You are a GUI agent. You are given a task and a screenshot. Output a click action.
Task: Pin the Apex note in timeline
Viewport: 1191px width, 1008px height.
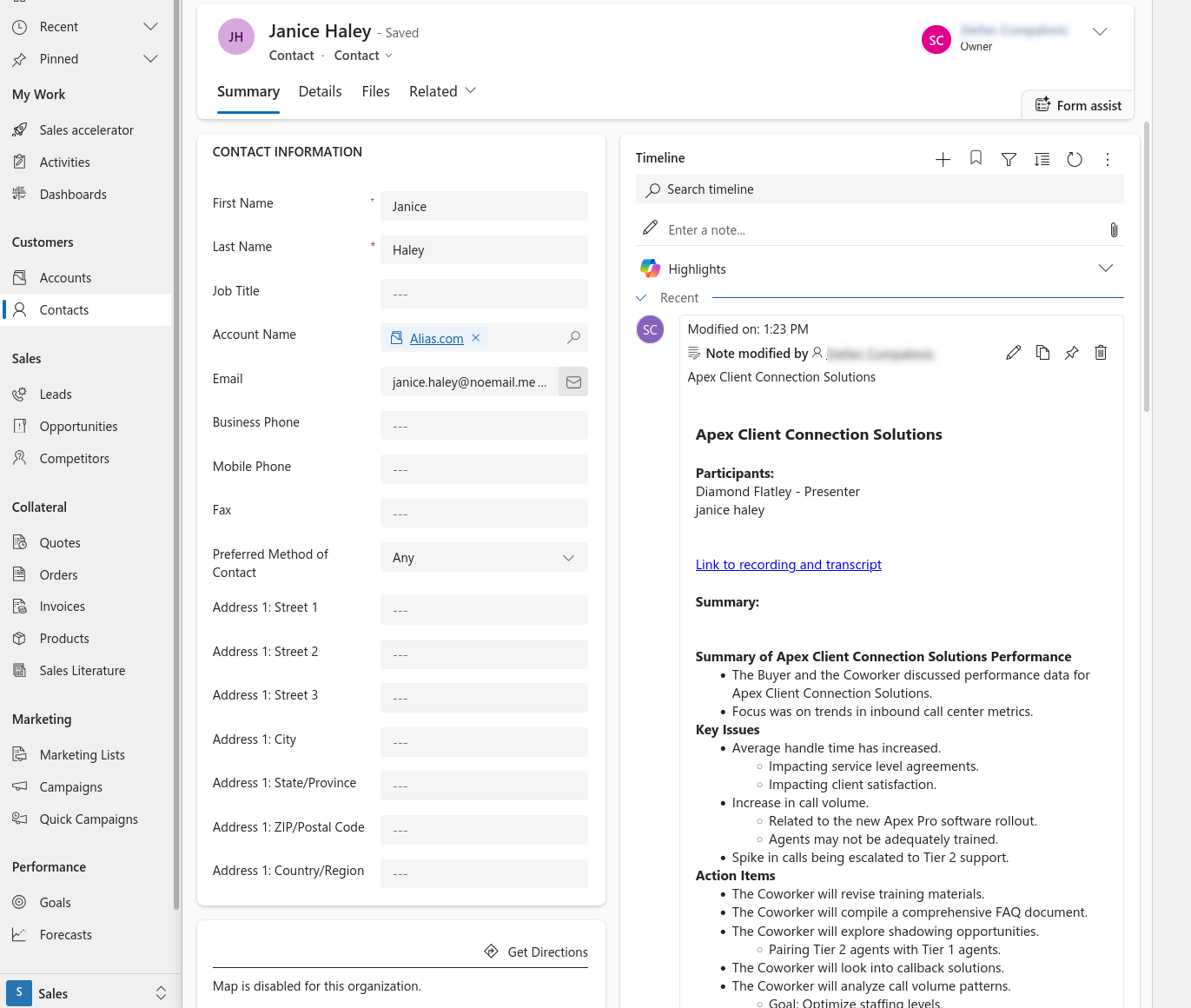1071,353
